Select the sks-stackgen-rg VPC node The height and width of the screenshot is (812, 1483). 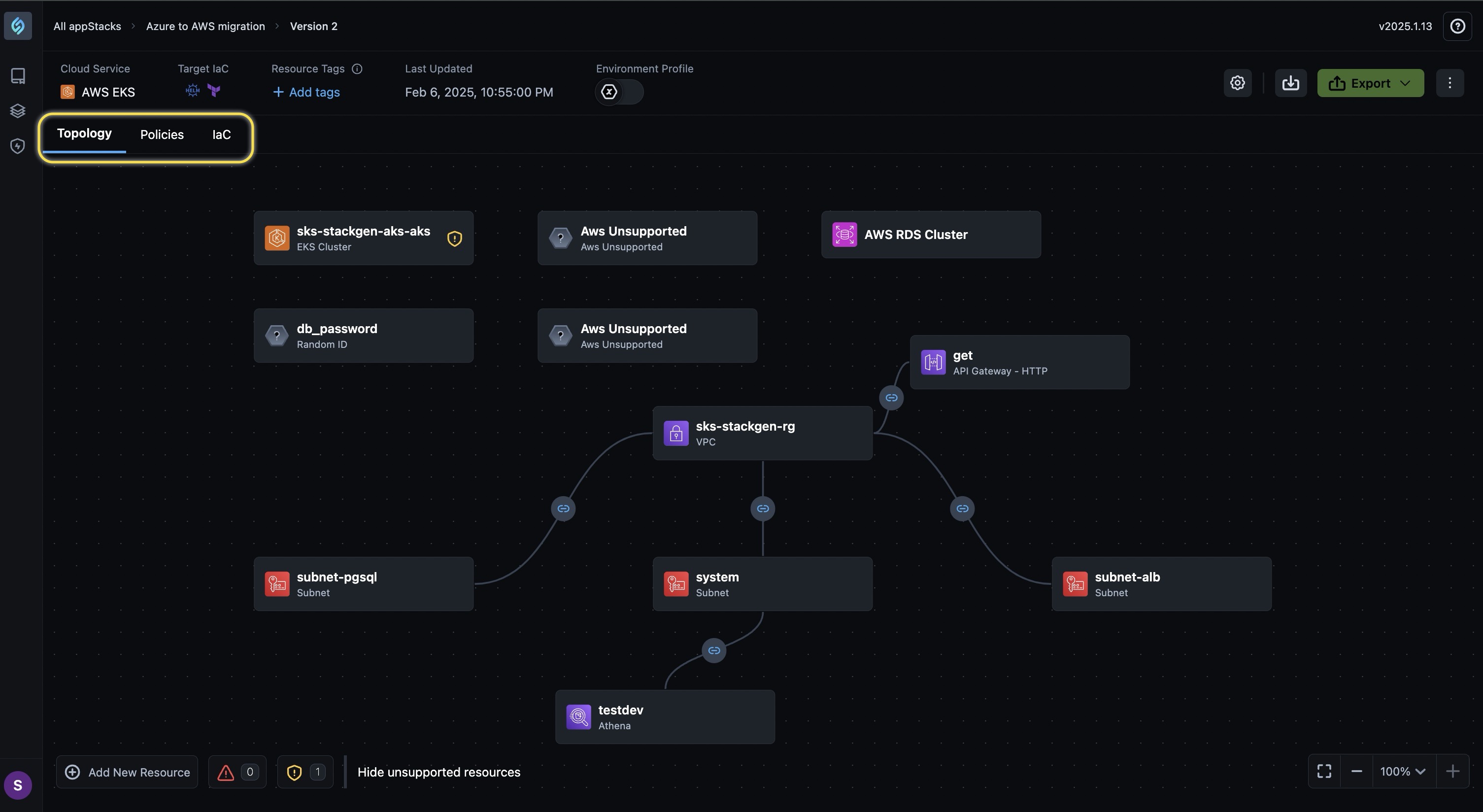pos(762,433)
